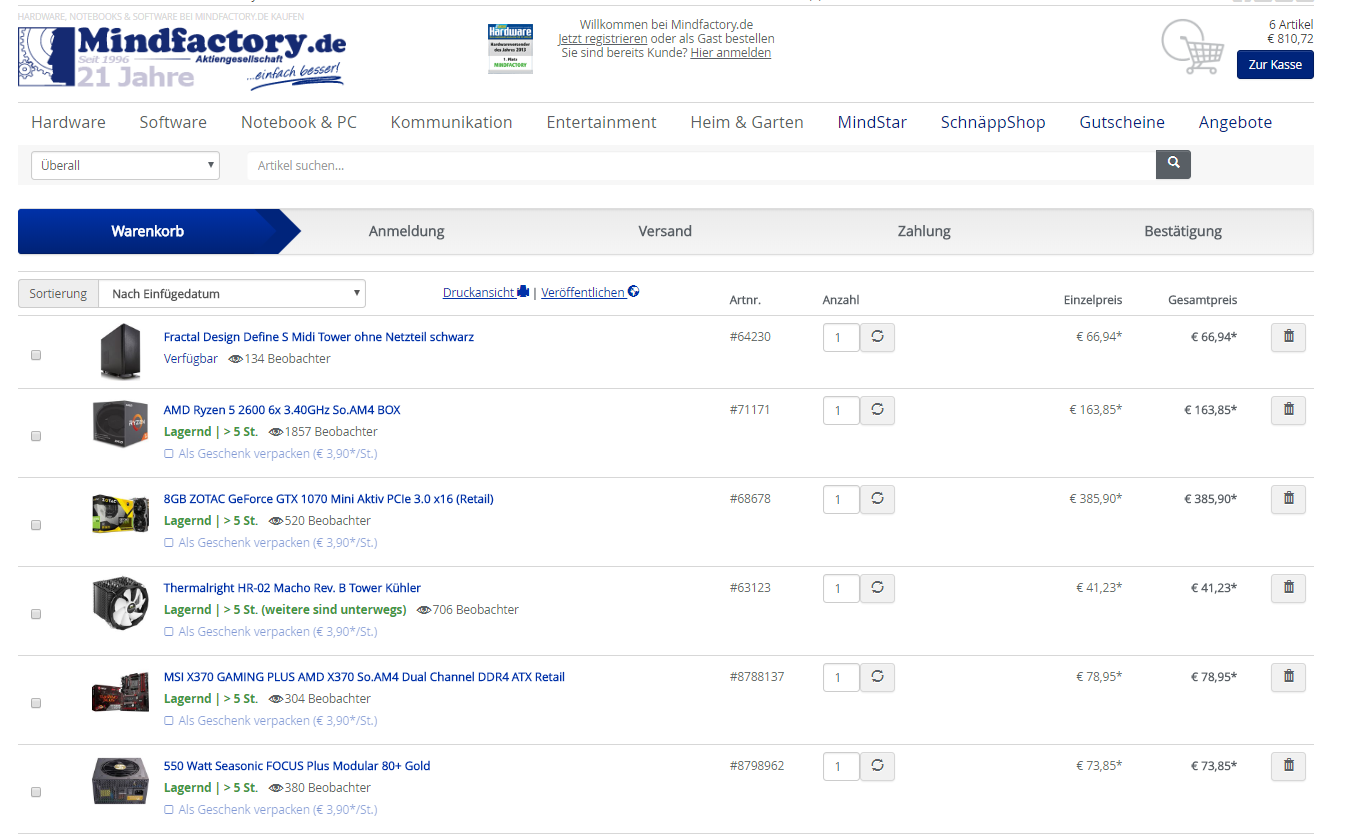Open MSI X370 GAMING PLUS product link
Viewport: 1359px width, 836px height.
pos(364,677)
